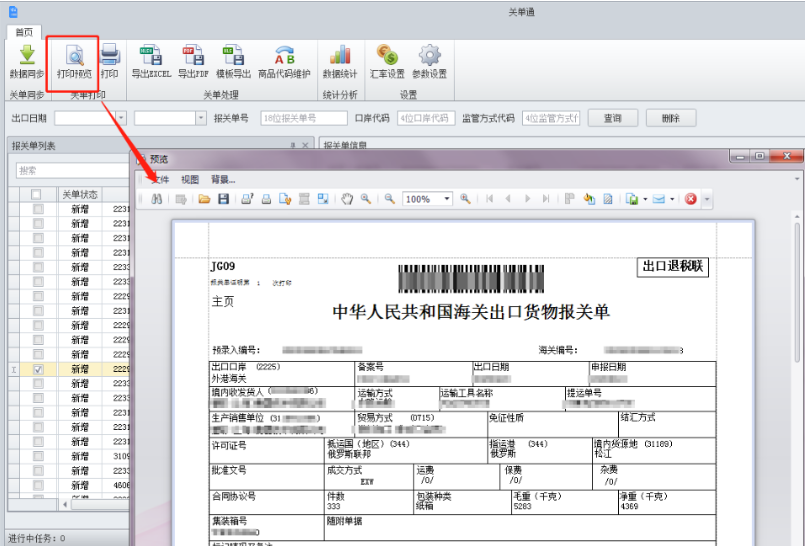Open the 文件 menu in preview
This screenshot has width=805, height=546.
pos(160,180)
